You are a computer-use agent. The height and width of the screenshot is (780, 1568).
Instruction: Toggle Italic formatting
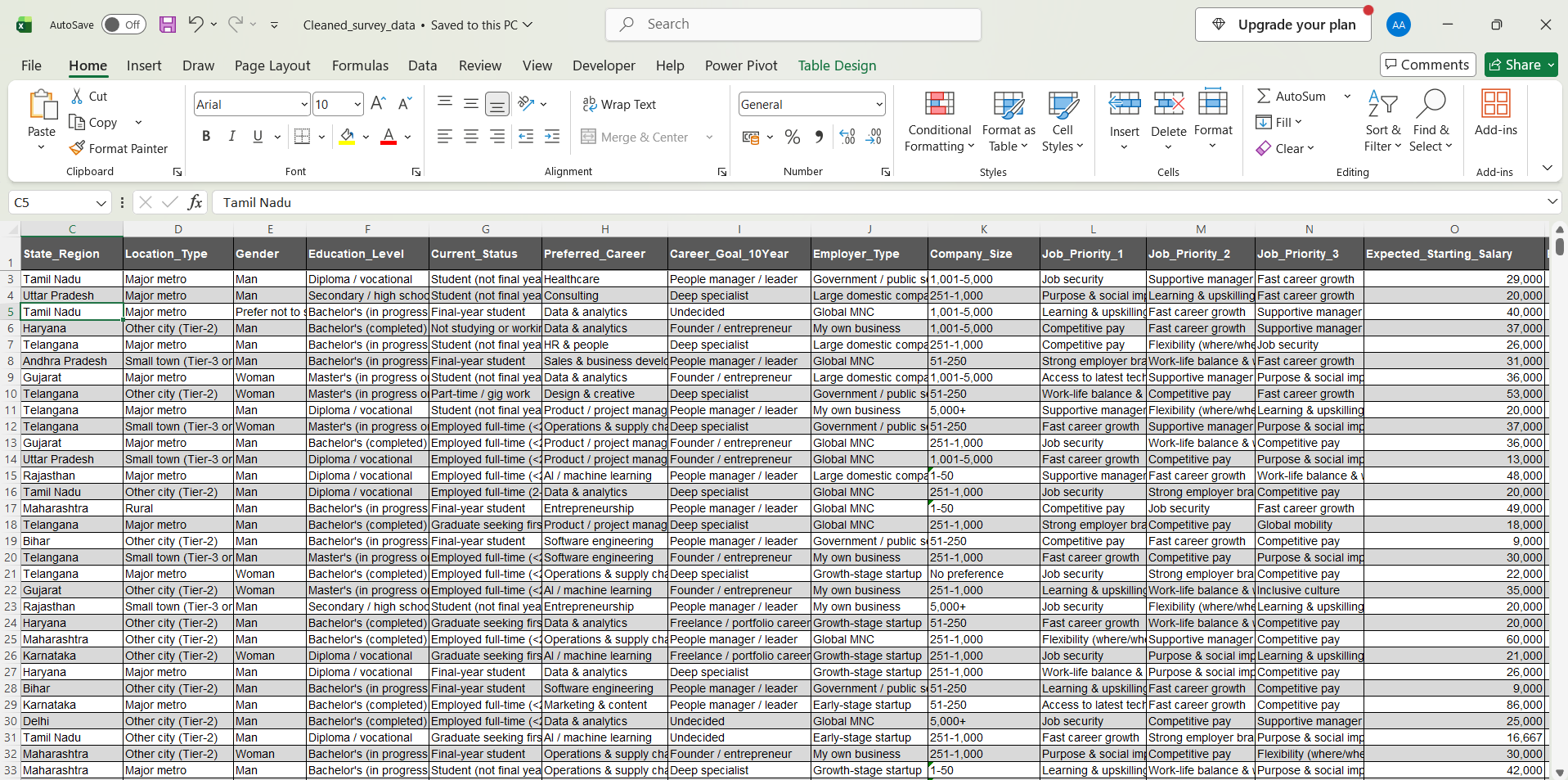pos(232,137)
